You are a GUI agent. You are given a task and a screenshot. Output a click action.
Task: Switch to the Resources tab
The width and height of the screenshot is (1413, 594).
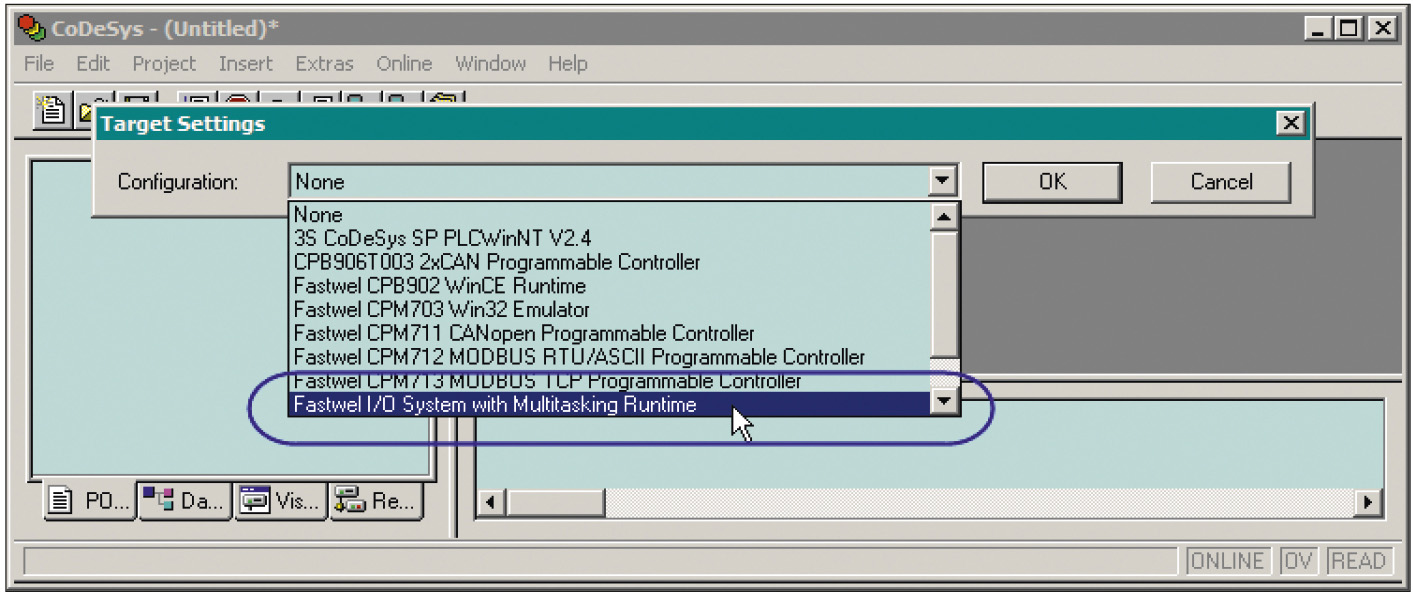(x=375, y=502)
